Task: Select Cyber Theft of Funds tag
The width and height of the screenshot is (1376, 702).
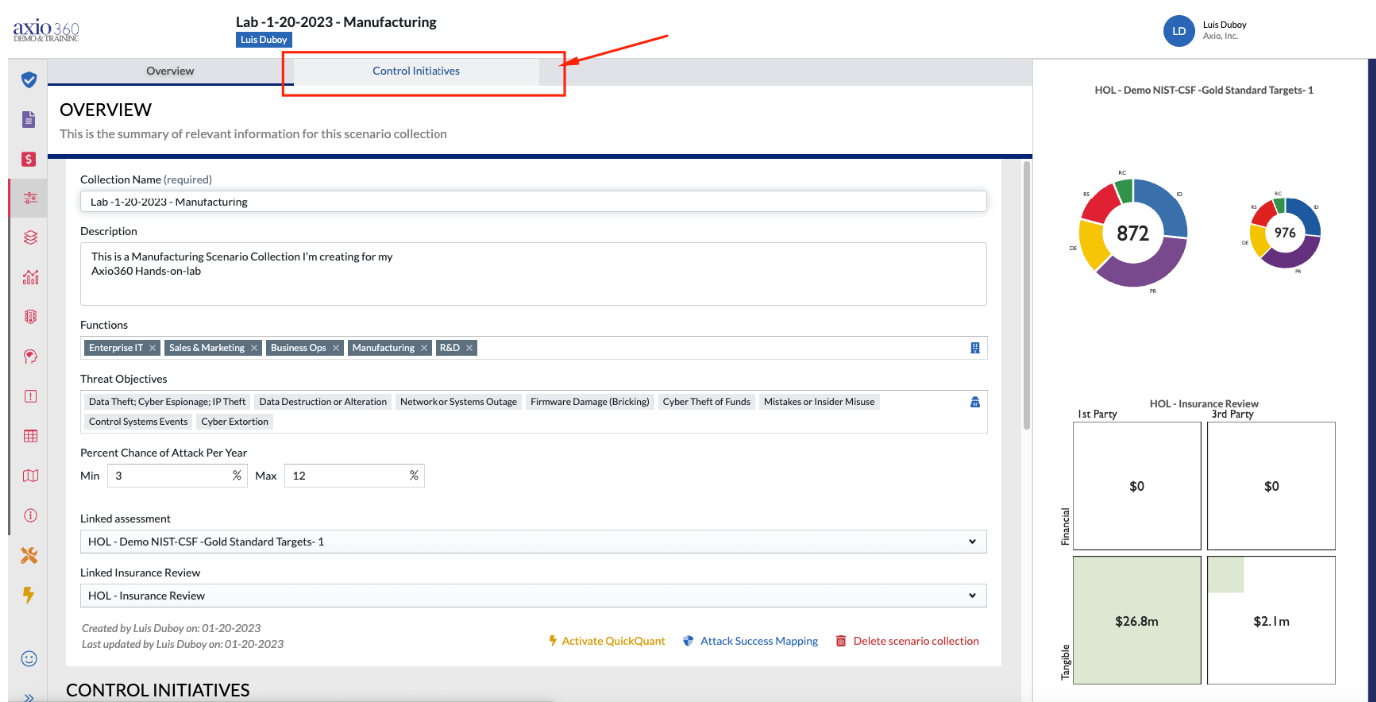Action: coord(706,402)
